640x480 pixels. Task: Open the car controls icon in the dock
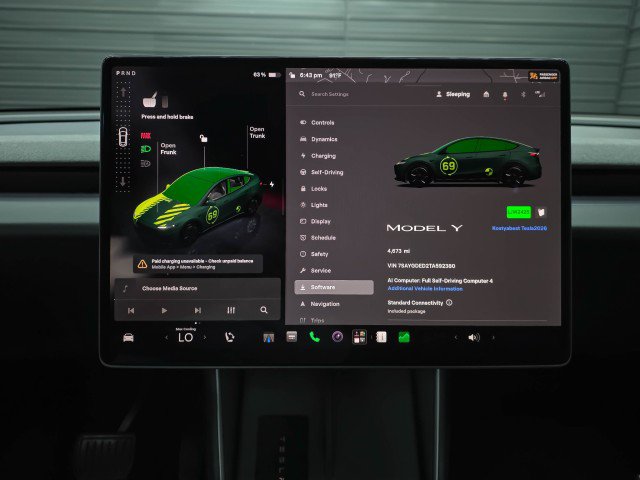128,338
